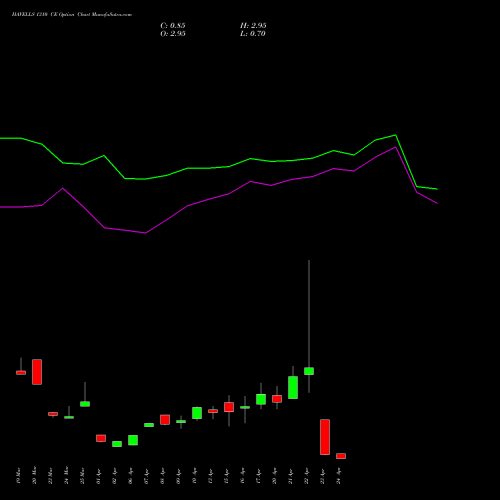Image resolution: width=500 pixels, height=500 pixels.
Task: Select the close value C: 0.85
Action: point(173,26)
